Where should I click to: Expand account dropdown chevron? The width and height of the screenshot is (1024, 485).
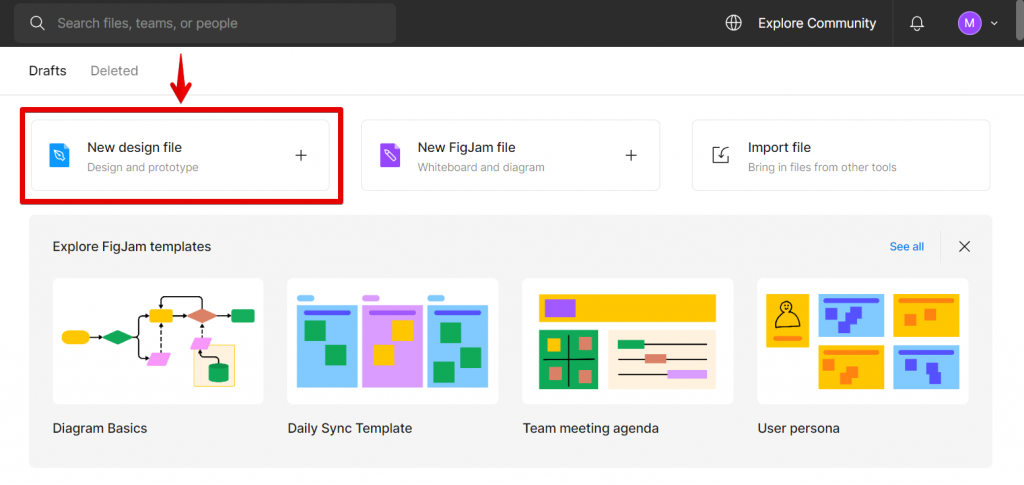994,23
